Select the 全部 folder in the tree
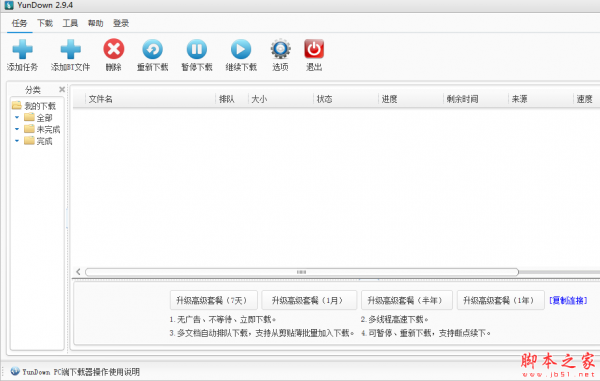Image resolution: width=600 pixels, height=381 pixels. (x=44, y=117)
